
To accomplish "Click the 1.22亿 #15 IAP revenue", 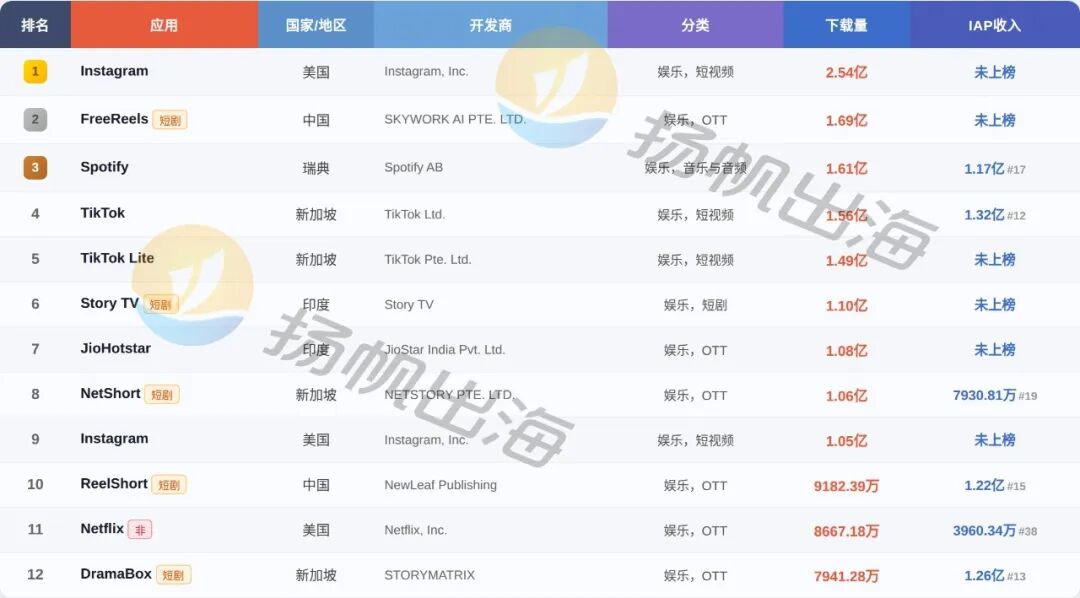I will click(x=995, y=486).
